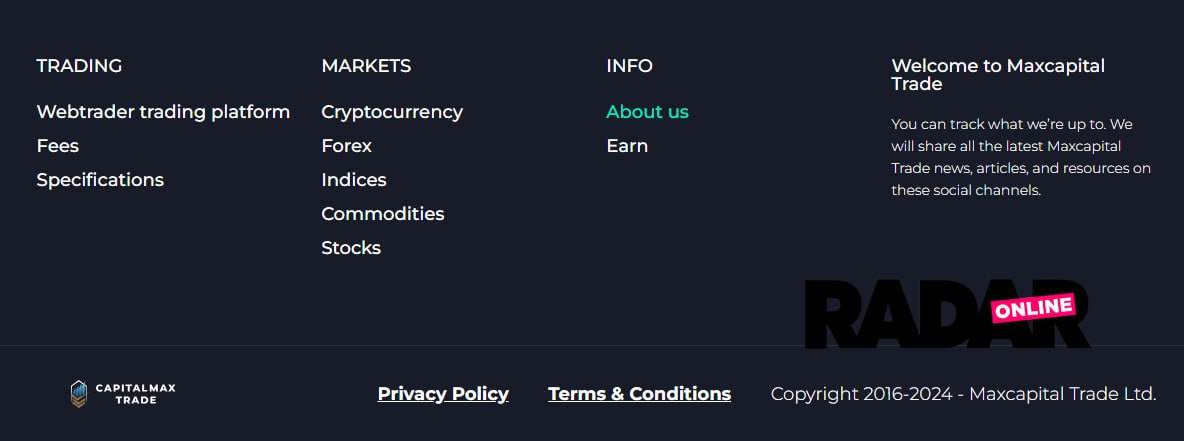
Task: Click the CAPITALMAX TRADE logo text
Action: [135, 394]
